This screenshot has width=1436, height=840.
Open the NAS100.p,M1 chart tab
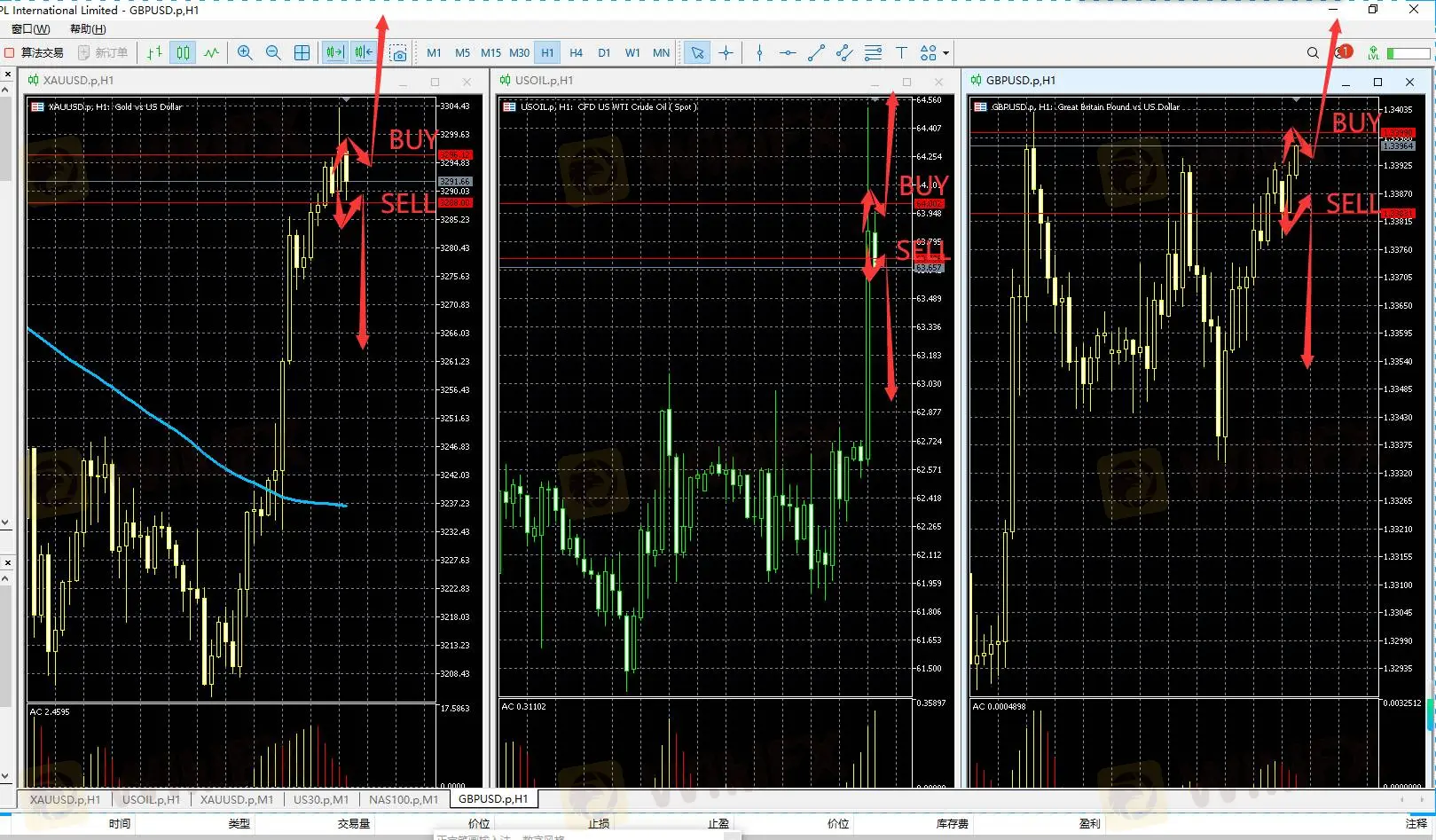[x=403, y=799]
